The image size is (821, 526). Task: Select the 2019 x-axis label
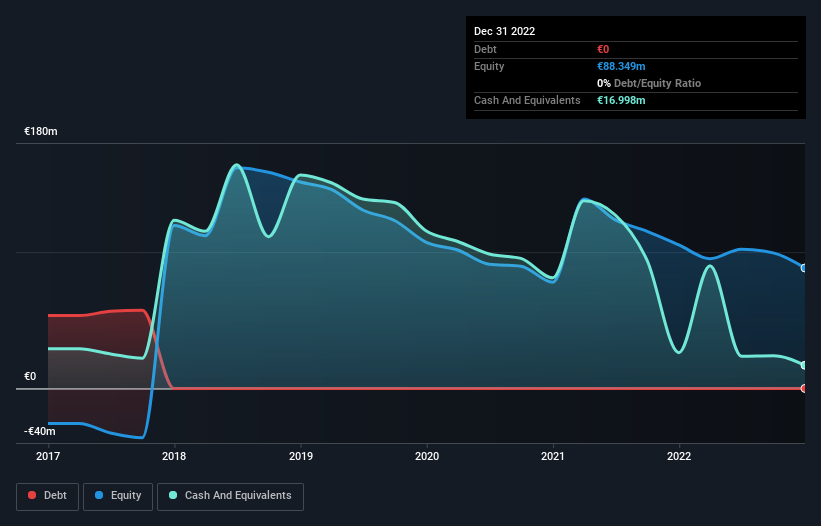coord(301,456)
